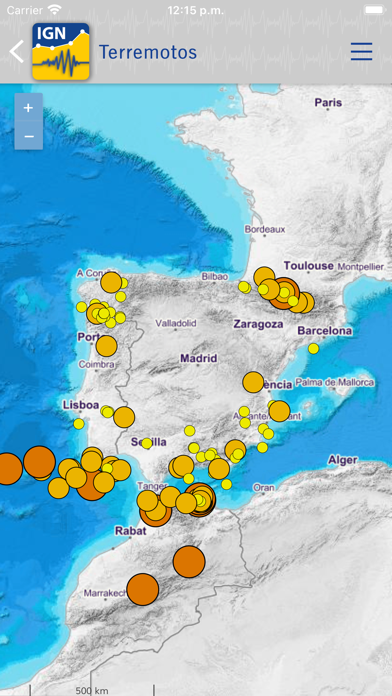Tap the 500 km scale bar

click(91, 691)
